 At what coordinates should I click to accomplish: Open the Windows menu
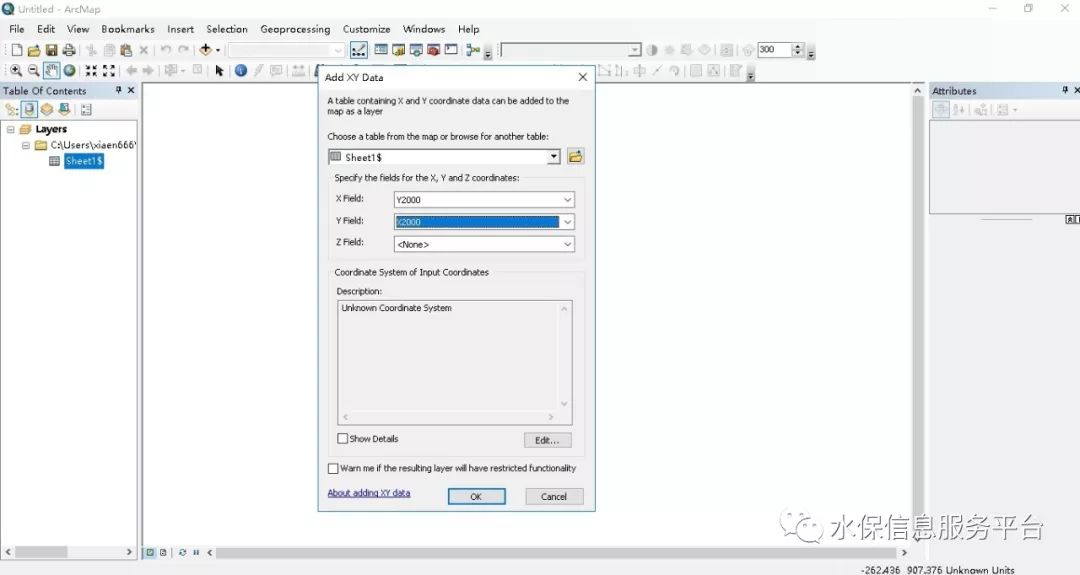click(x=424, y=29)
